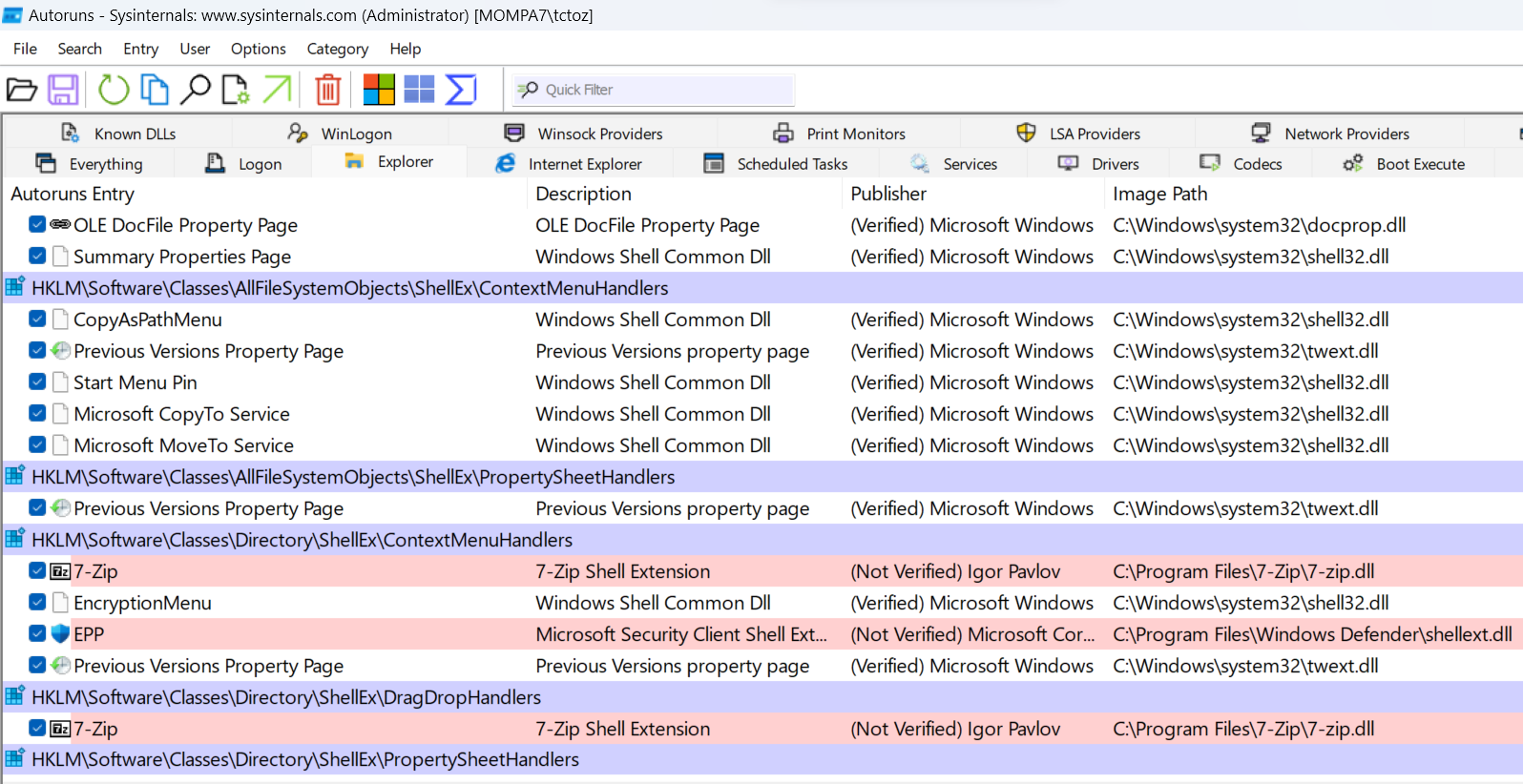Switch to the Boot Execute tab
Viewport: 1523px width, 784px height.
(1404, 163)
